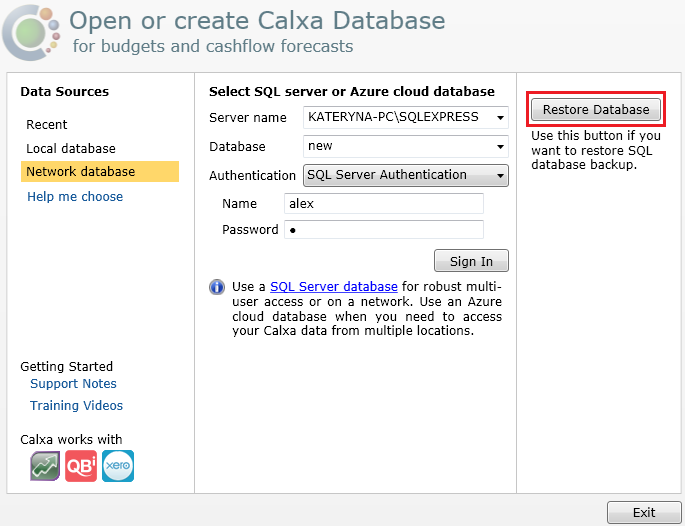Click the red QBi QuickBooks icon
The width and height of the screenshot is (685, 526).
pos(81,466)
